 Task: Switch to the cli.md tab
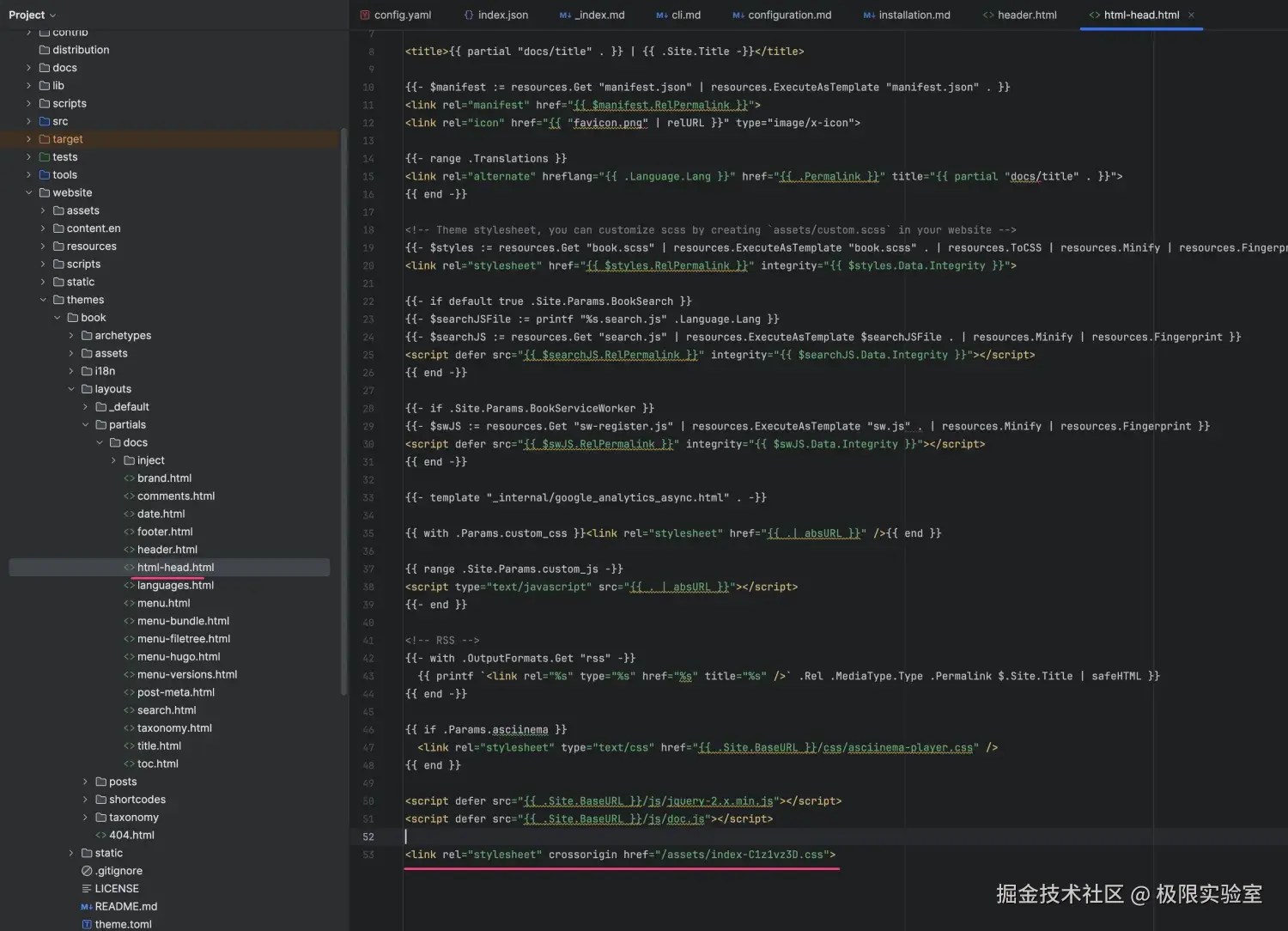678,15
